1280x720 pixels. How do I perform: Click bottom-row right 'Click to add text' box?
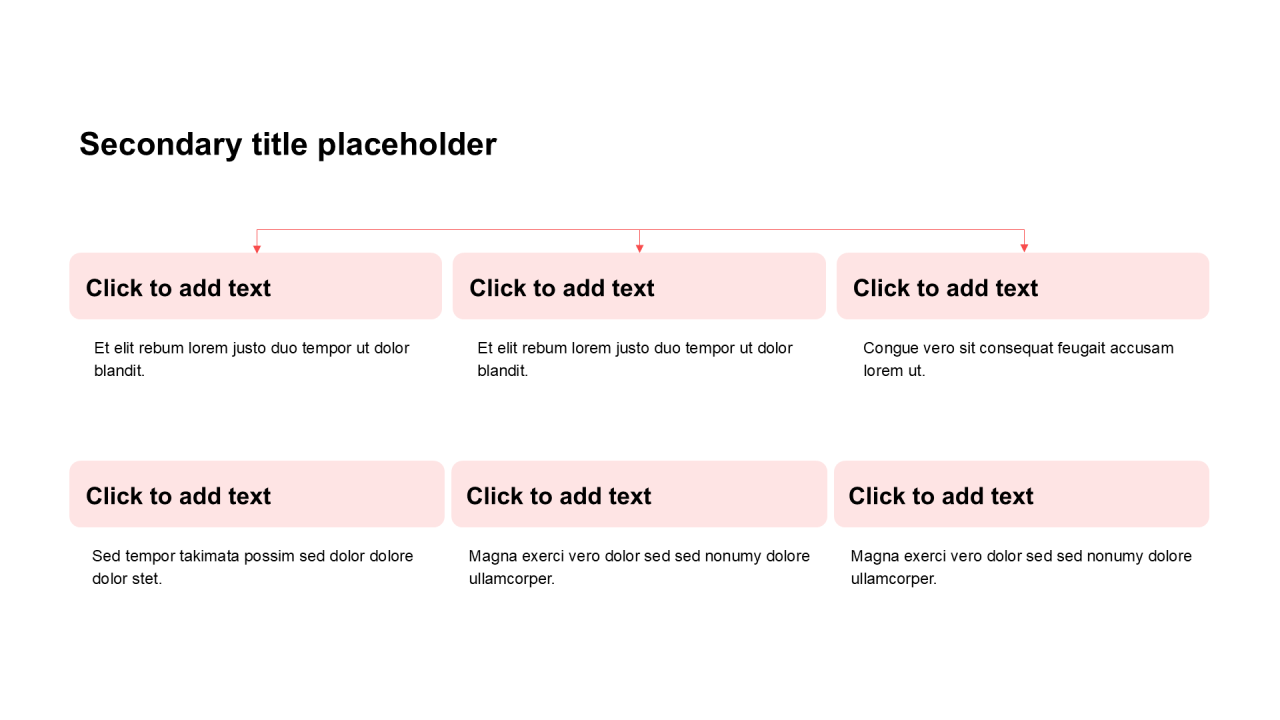point(1021,495)
